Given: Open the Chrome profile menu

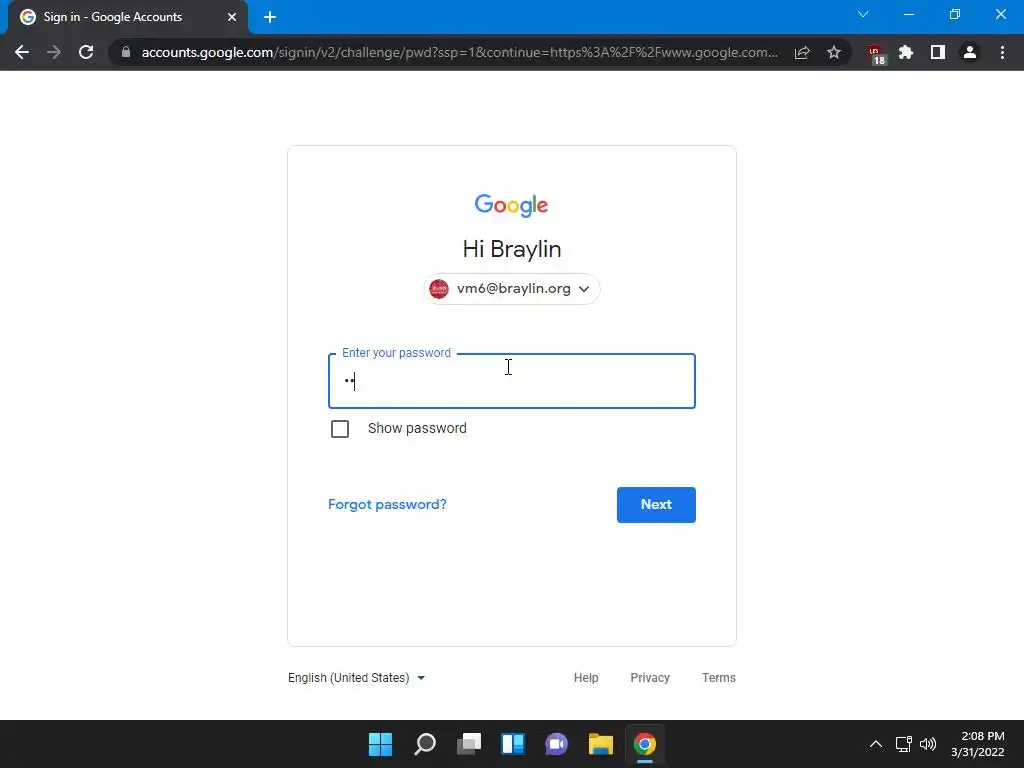Looking at the screenshot, I should click(970, 52).
